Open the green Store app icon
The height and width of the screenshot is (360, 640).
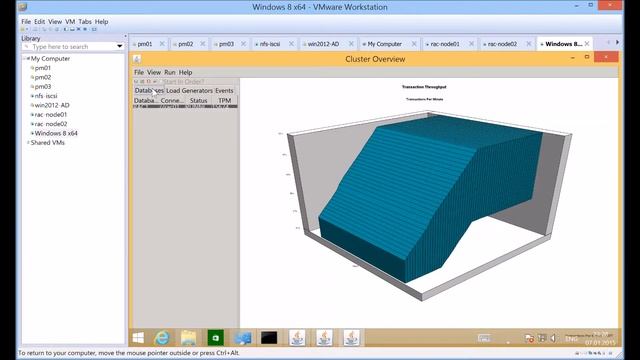pyautogui.click(x=216, y=338)
